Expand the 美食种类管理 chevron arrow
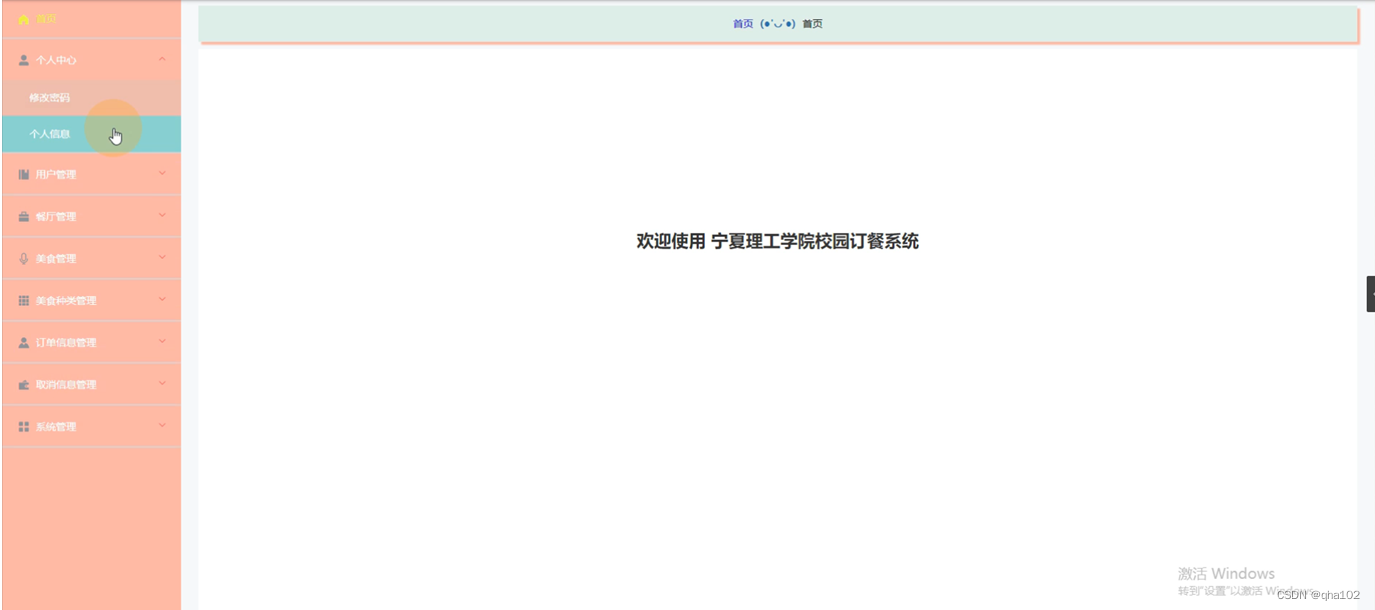Viewport: 1375px width, 610px height. click(162, 299)
